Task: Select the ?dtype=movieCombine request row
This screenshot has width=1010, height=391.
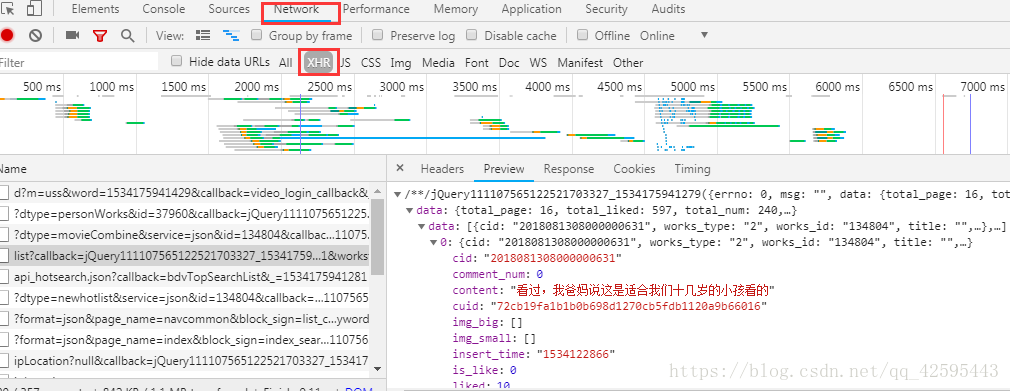Action: coord(185,234)
